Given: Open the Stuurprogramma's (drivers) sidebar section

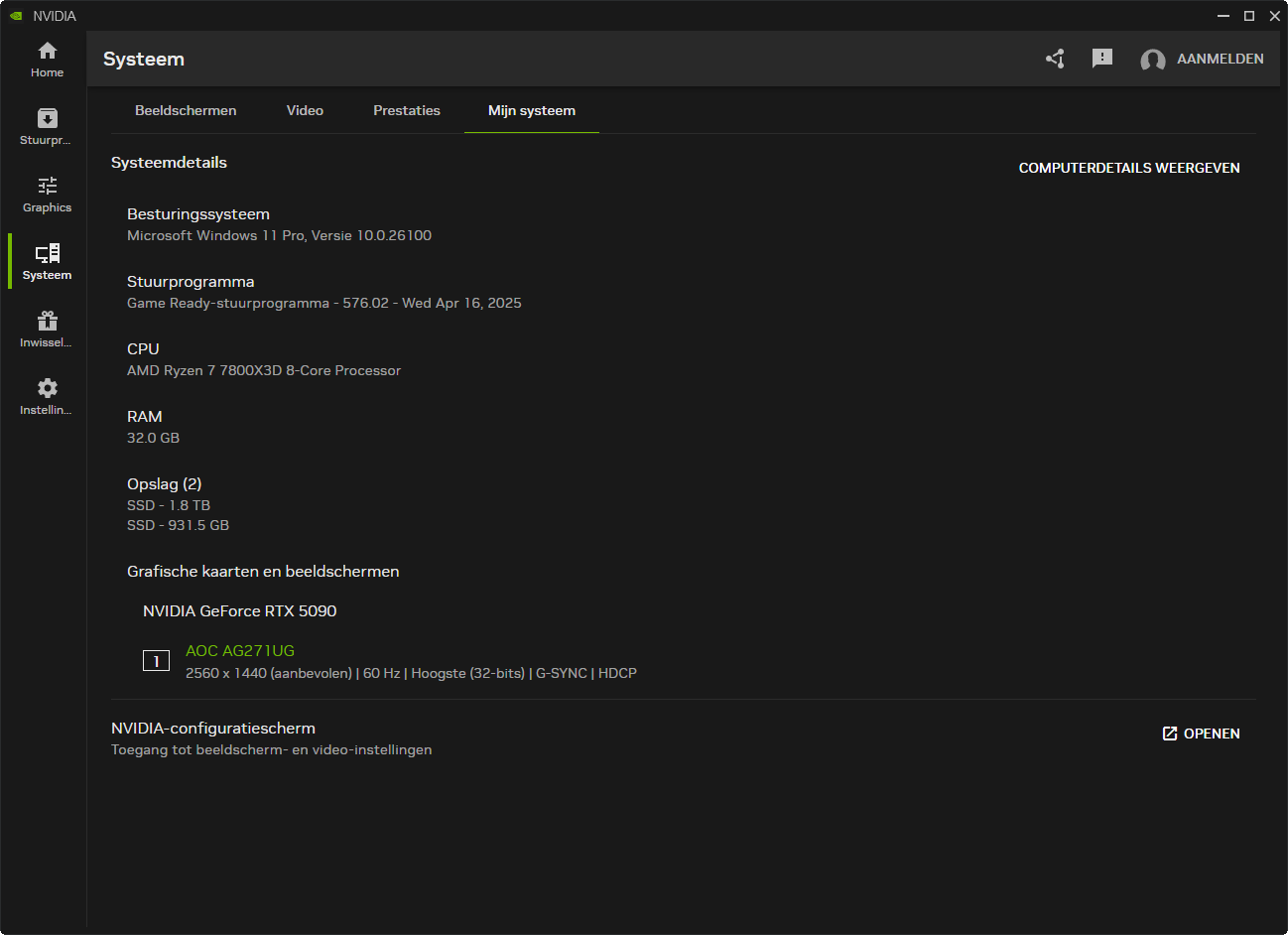Looking at the screenshot, I should click(x=47, y=127).
